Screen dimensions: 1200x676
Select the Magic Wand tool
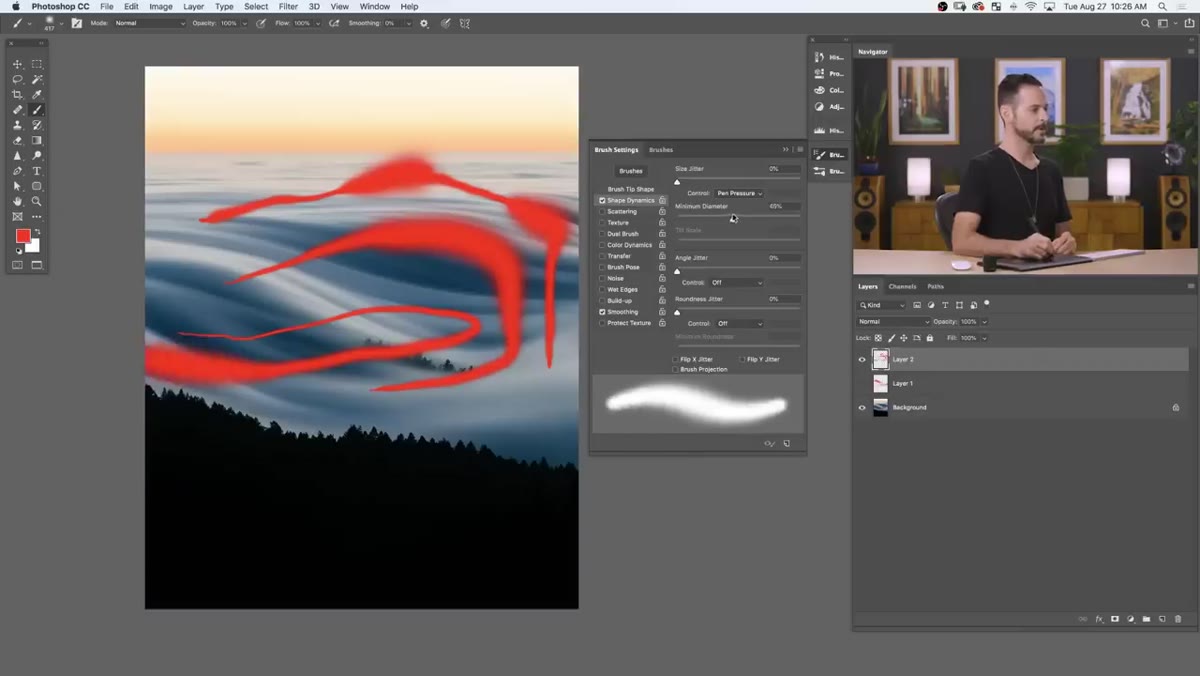click(37, 79)
